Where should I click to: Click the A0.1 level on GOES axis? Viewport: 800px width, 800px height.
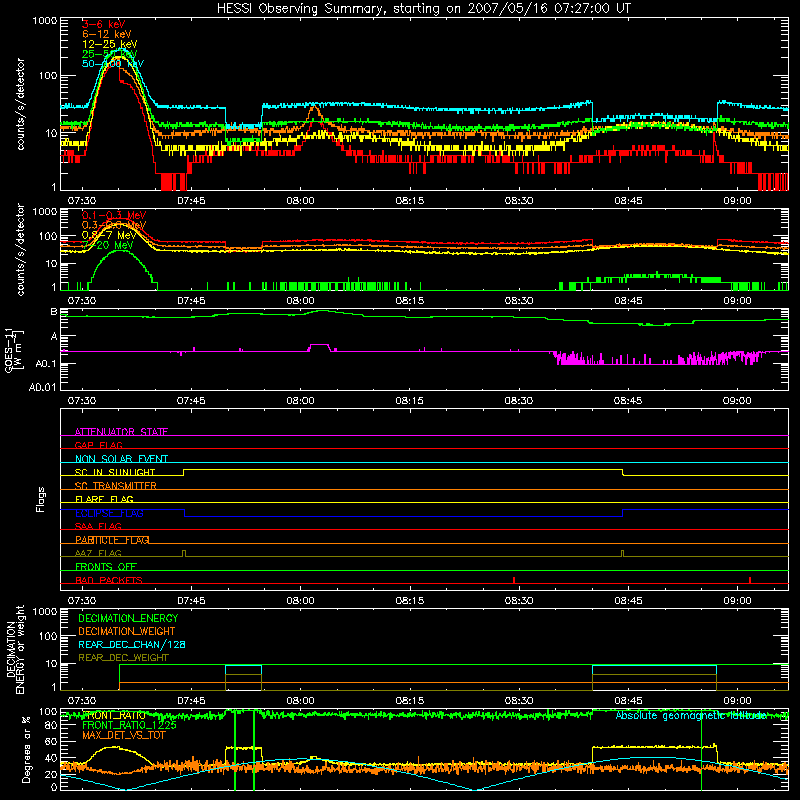pos(46,364)
